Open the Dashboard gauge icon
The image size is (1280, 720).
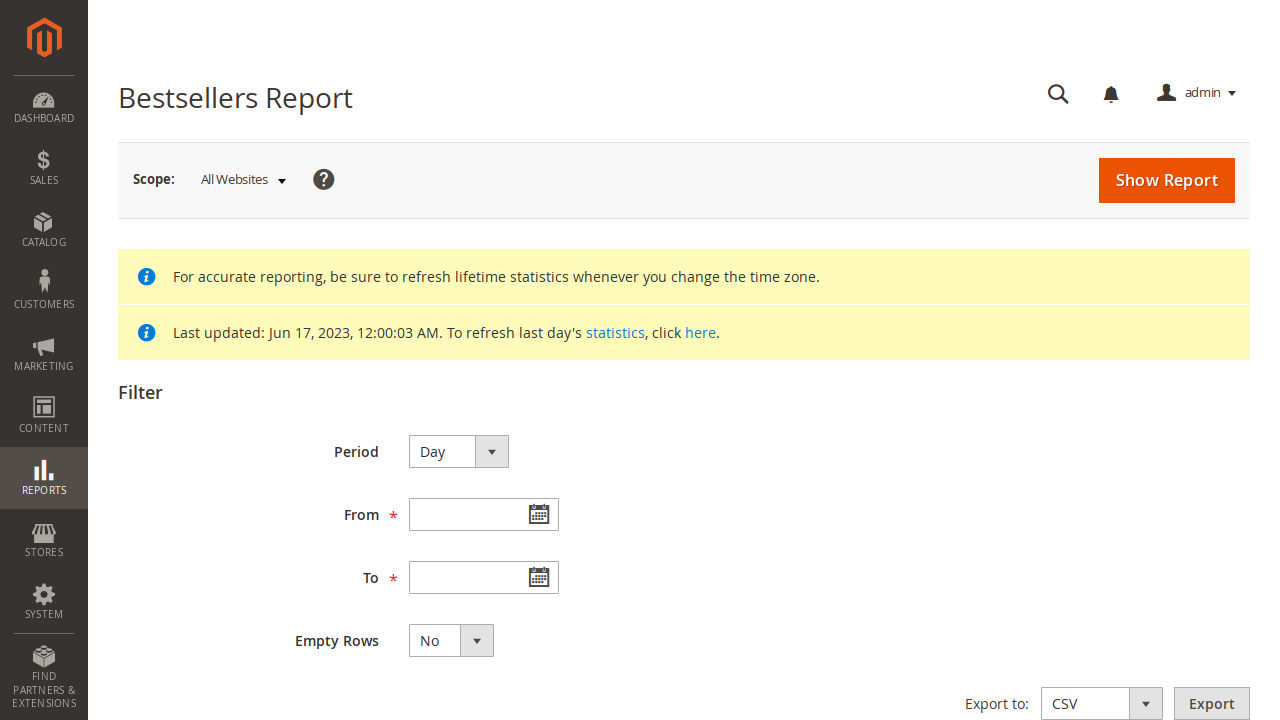[44, 100]
